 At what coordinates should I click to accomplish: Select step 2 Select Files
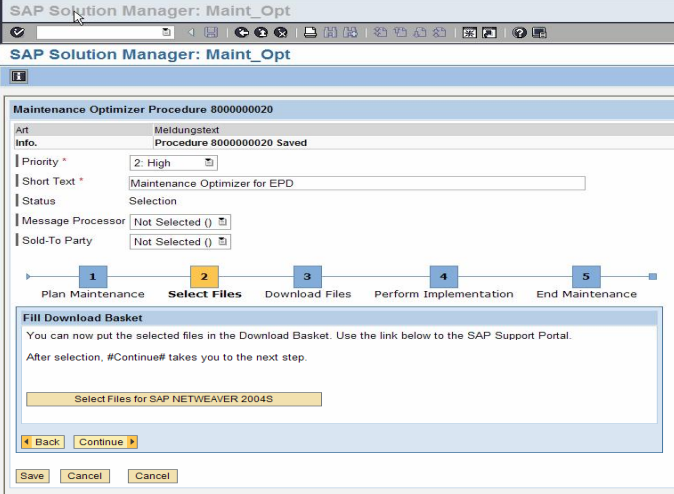pos(204,277)
